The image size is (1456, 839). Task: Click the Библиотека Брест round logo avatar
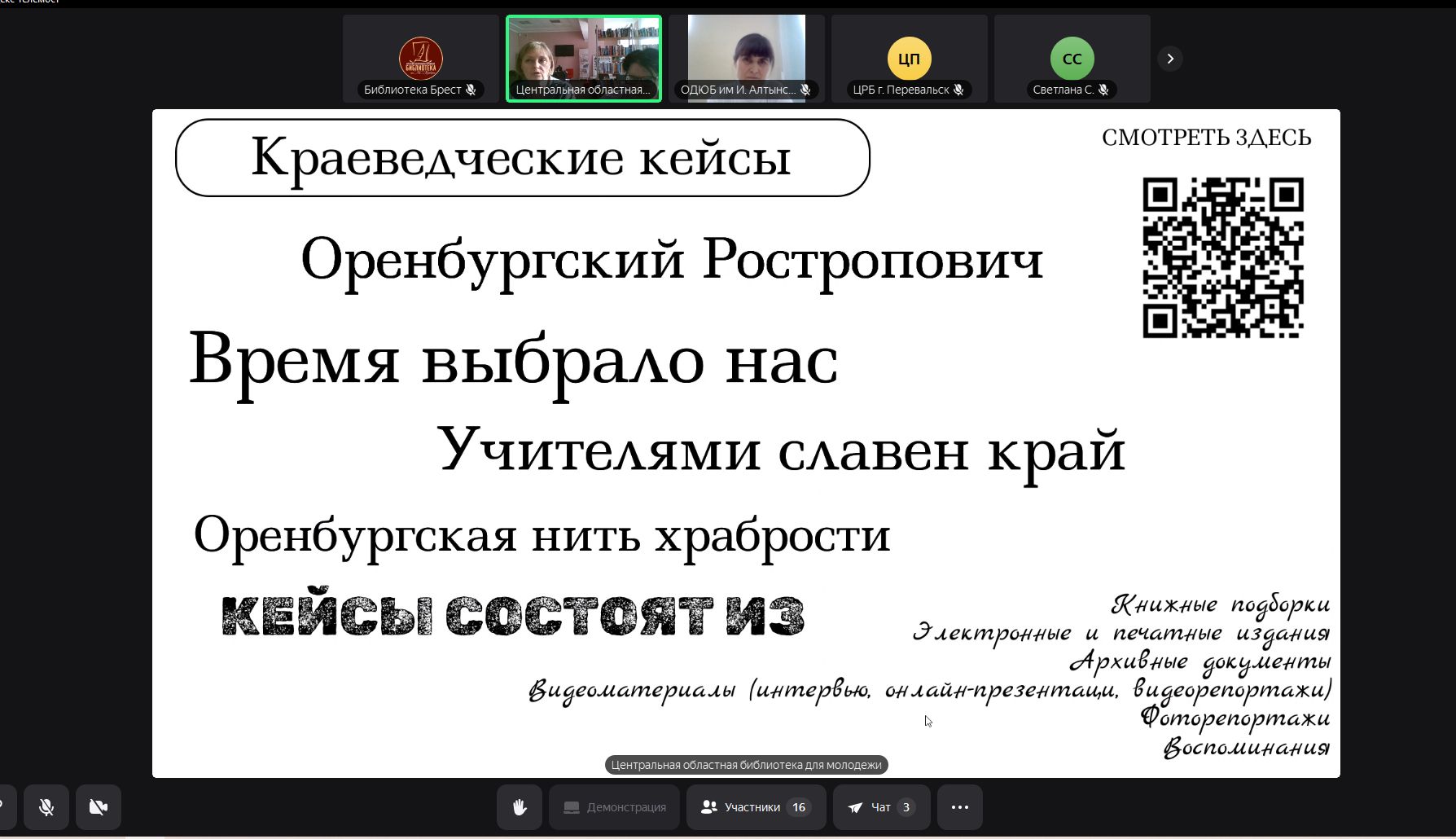421,57
